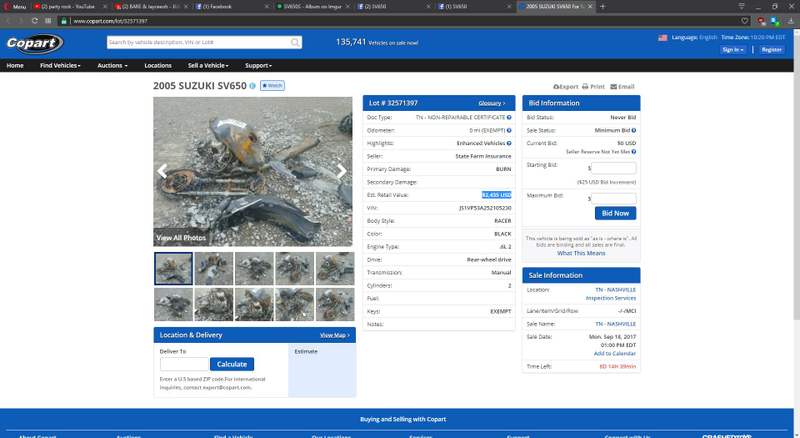Click the US flag language icon
Screen dimensions: 800x438
pos(662,37)
